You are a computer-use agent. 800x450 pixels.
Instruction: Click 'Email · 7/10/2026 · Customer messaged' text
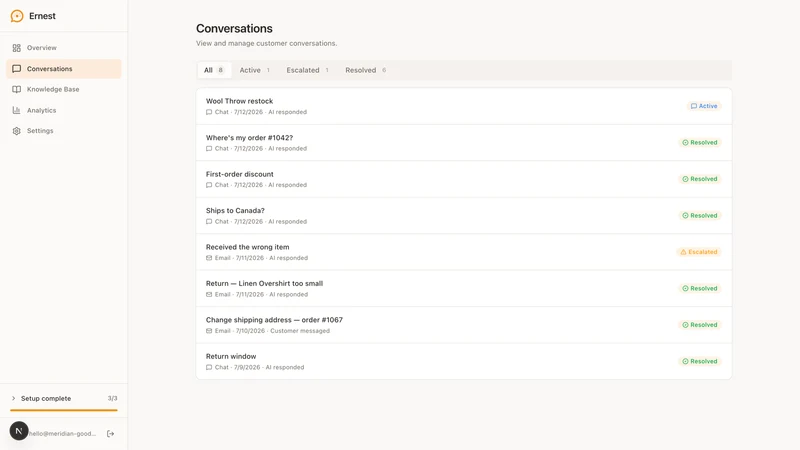(x=272, y=331)
